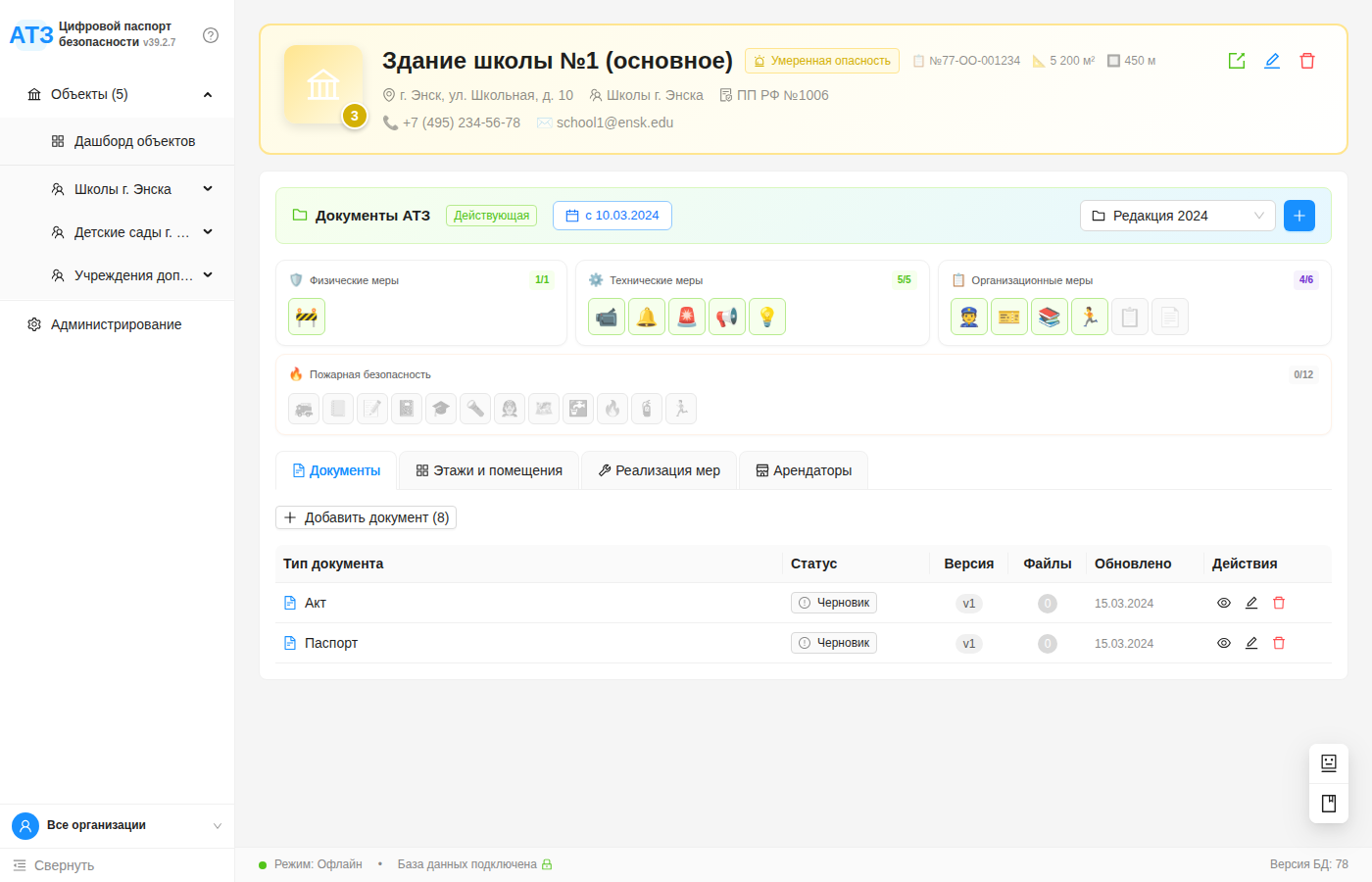Select the striped barrier icon under Физические меры

306,316
